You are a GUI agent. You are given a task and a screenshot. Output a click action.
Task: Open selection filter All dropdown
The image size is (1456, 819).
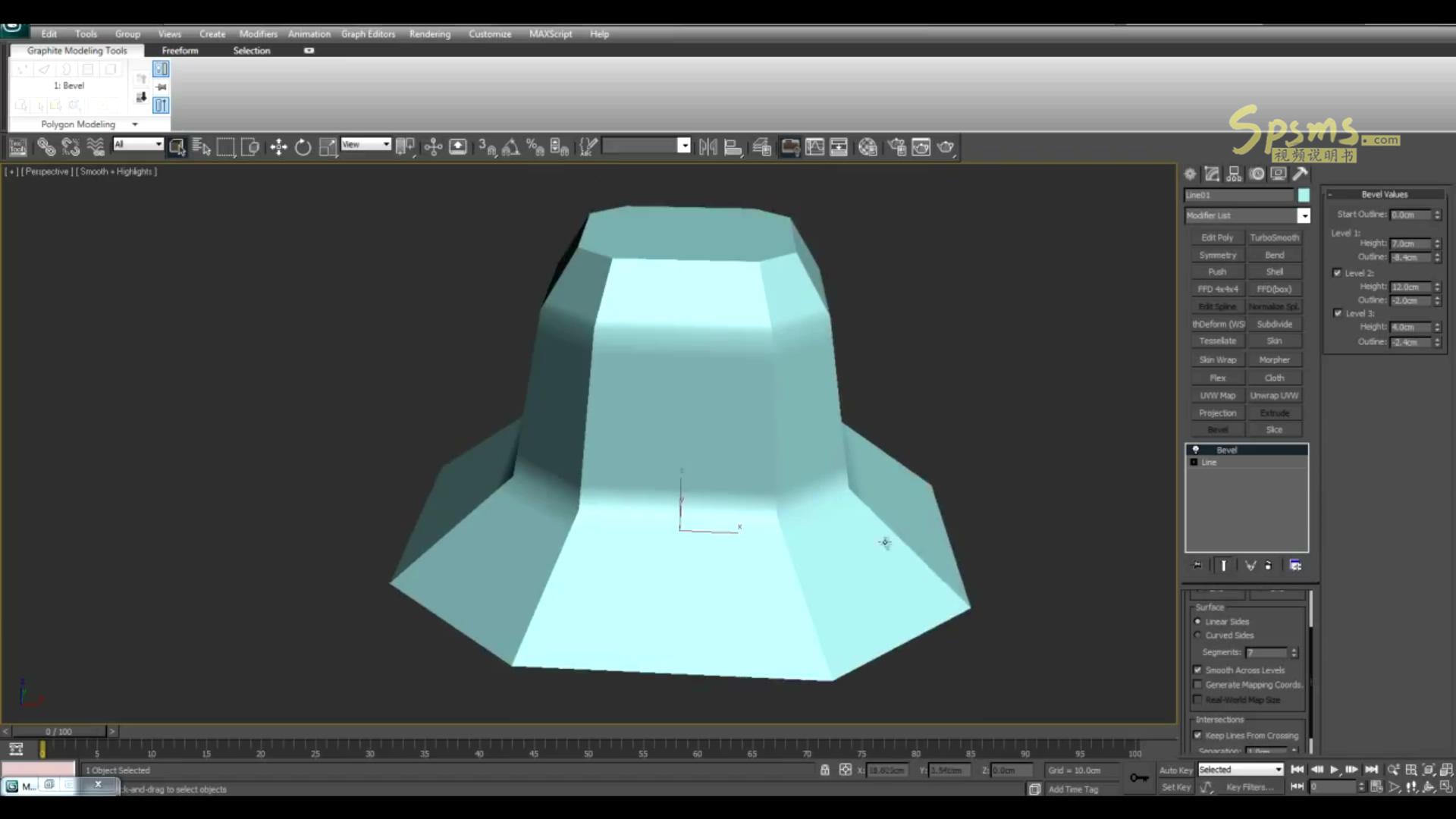point(158,143)
